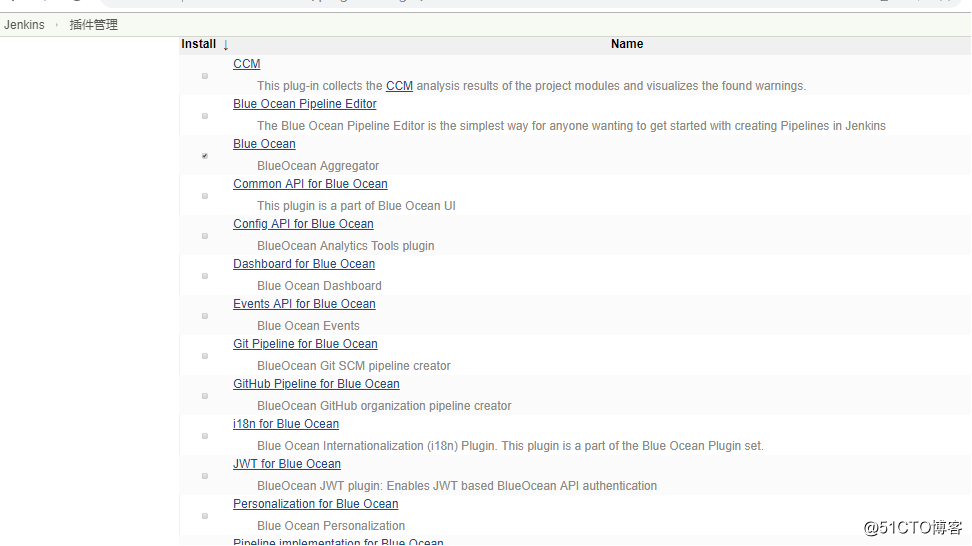The height and width of the screenshot is (546, 972).
Task: Select the Blue Ocean Pipeline Editor description text
Action: tap(572, 126)
